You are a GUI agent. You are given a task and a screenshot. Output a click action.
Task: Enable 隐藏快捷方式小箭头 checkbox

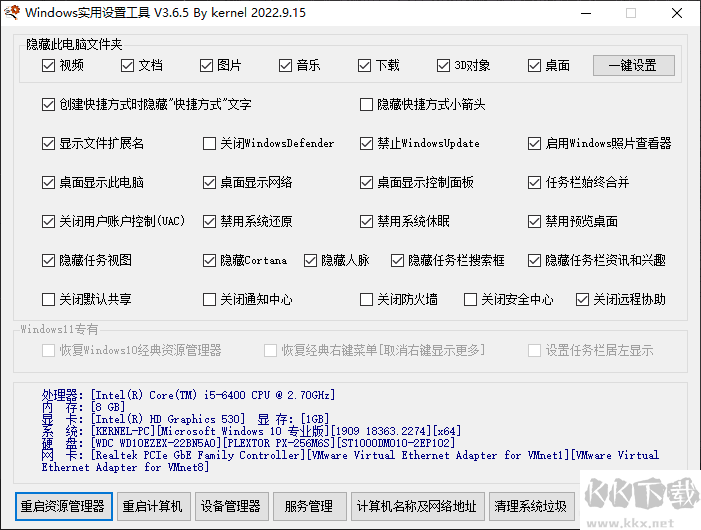(366, 105)
